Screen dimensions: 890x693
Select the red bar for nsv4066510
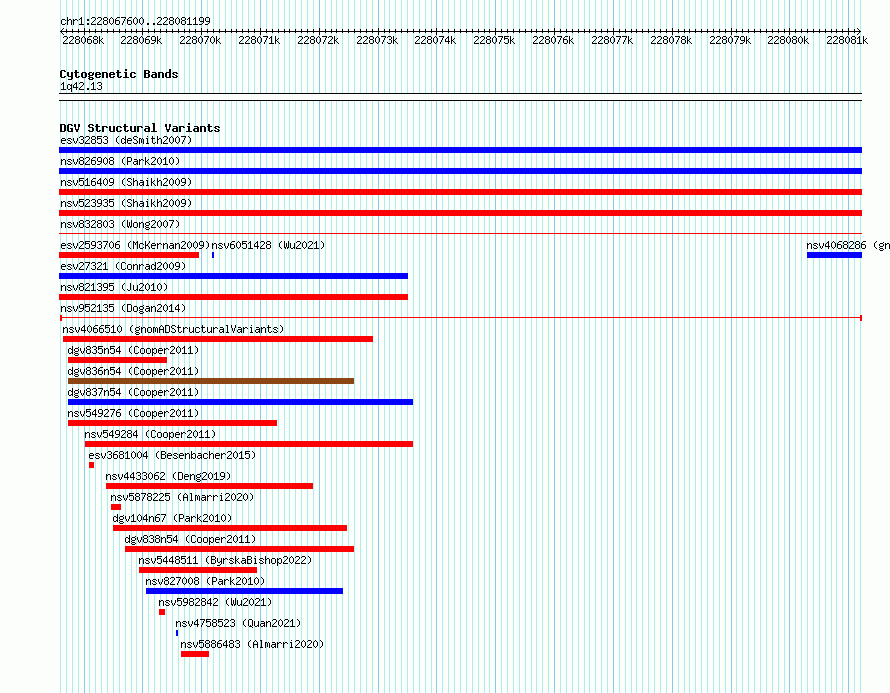point(218,339)
